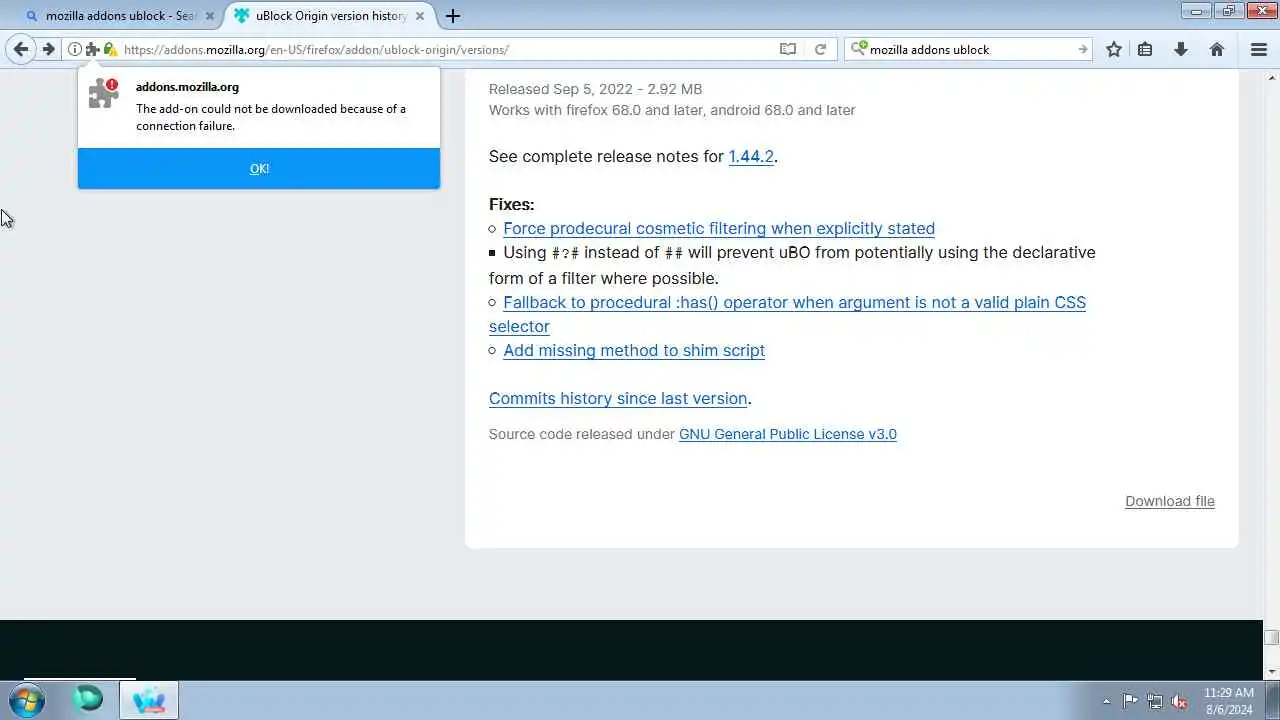
Task: Click the green padlock security icon
Action: (x=110, y=49)
